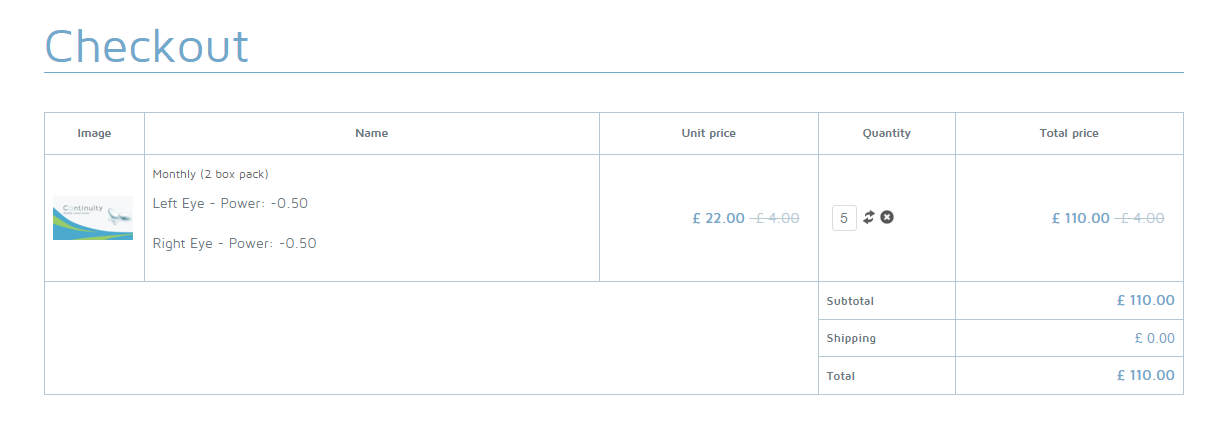Click the Unit price column header

708,133
